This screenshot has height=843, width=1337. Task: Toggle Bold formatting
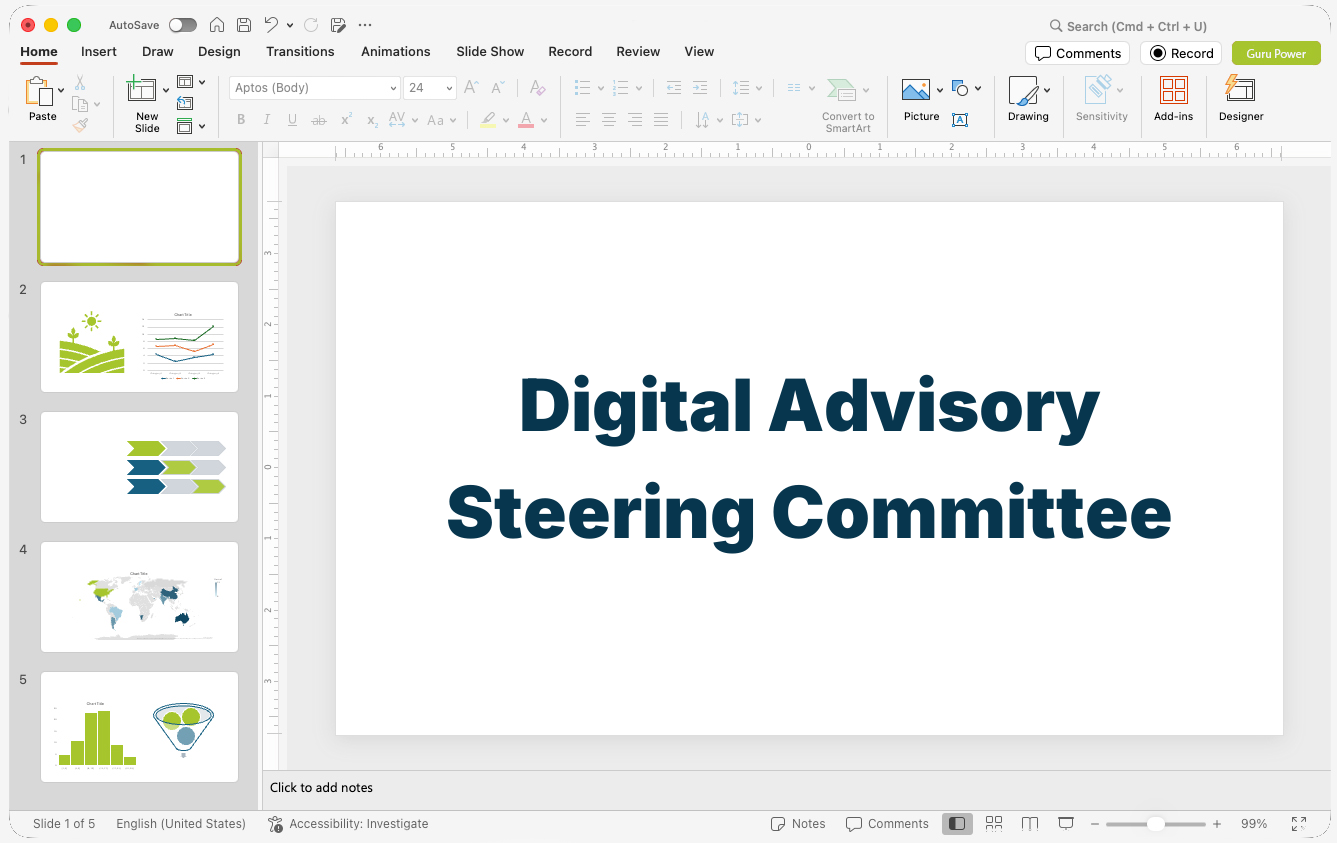[241, 120]
